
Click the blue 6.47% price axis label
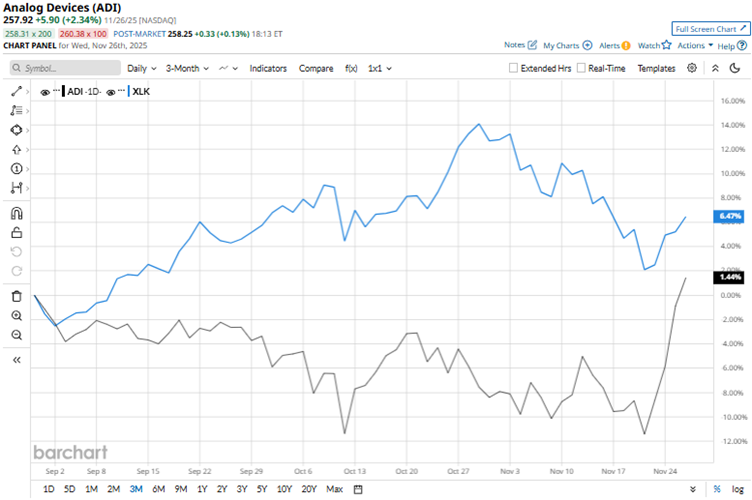[x=730, y=216]
